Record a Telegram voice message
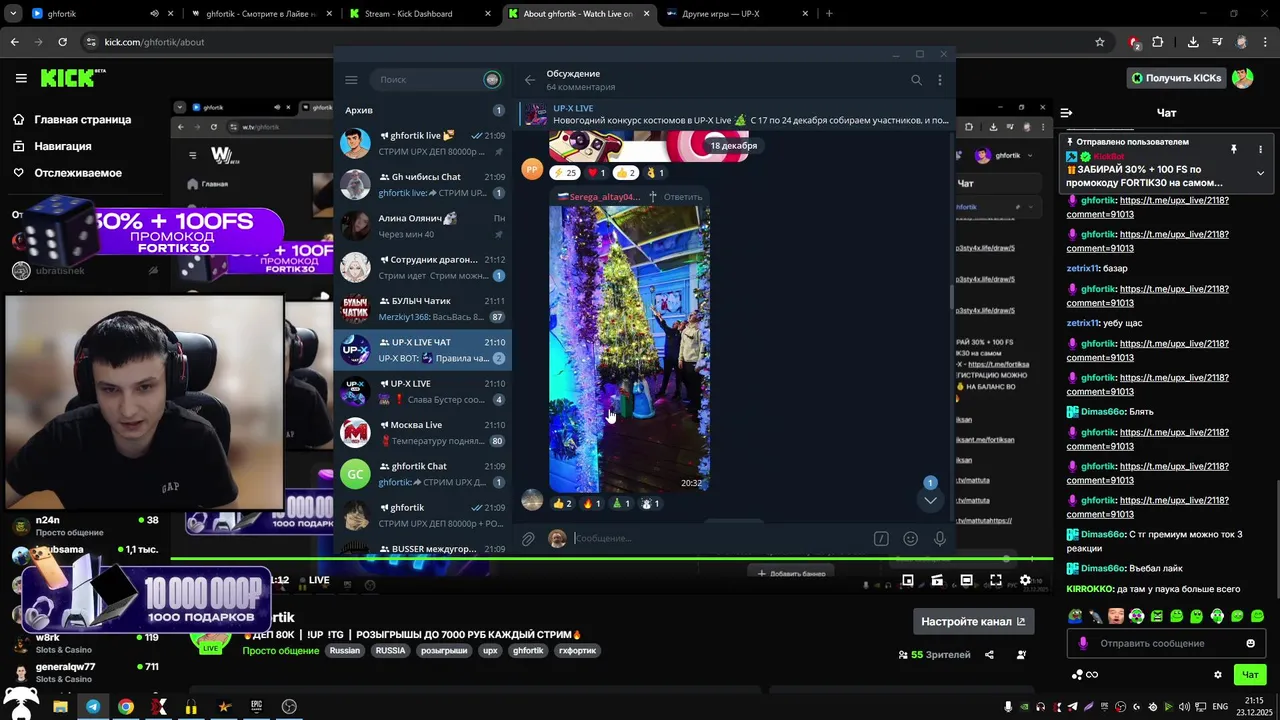Screen dimensions: 1280x720 (940, 539)
